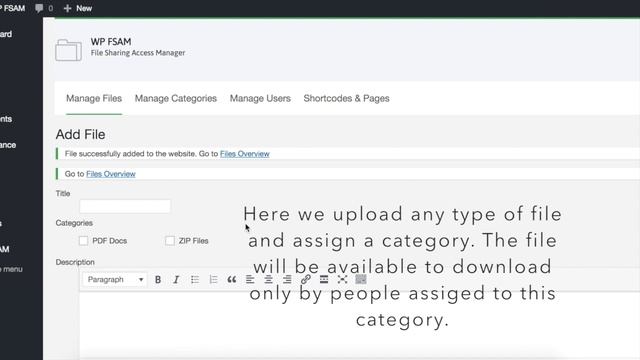Toggle italic formatting in Description editor
The image size is (640, 360).
tap(176, 280)
